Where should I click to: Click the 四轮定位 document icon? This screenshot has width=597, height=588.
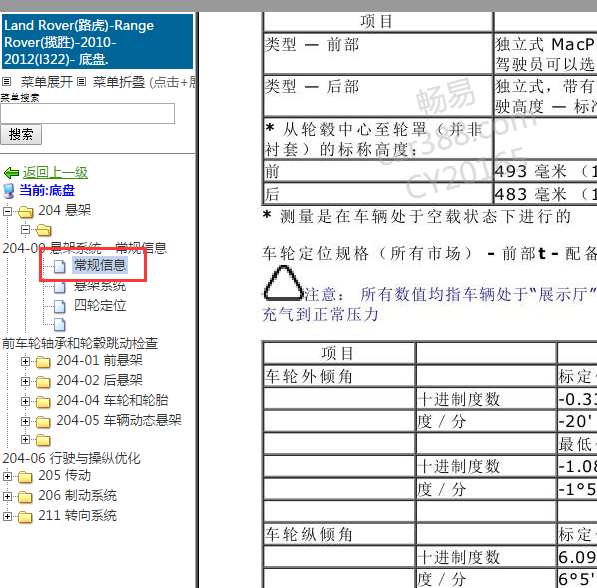pyautogui.click(x=59, y=306)
